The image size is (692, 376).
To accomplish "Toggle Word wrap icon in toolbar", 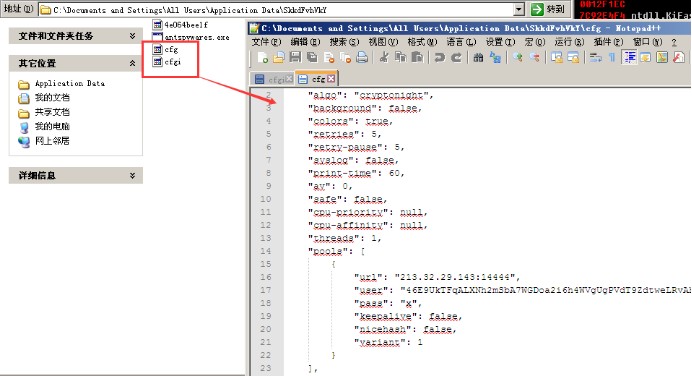I will (596, 57).
